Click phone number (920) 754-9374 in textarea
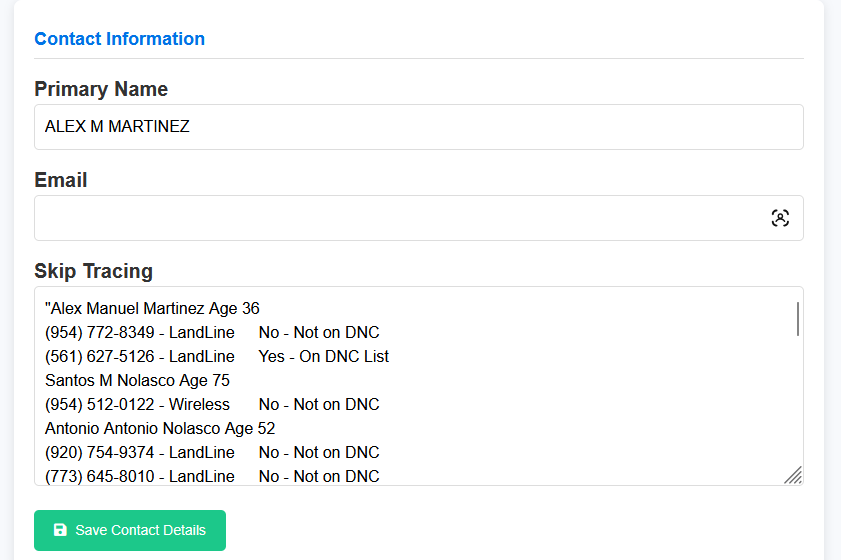The width and height of the screenshot is (841, 560). pos(100,452)
